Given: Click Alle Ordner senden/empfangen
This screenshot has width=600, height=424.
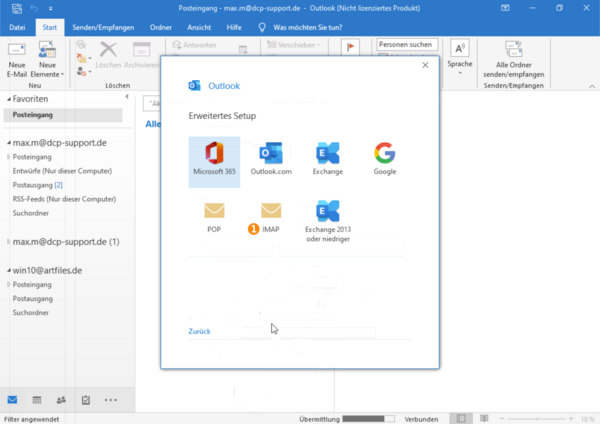Looking at the screenshot, I should pyautogui.click(x=514, y=59).
